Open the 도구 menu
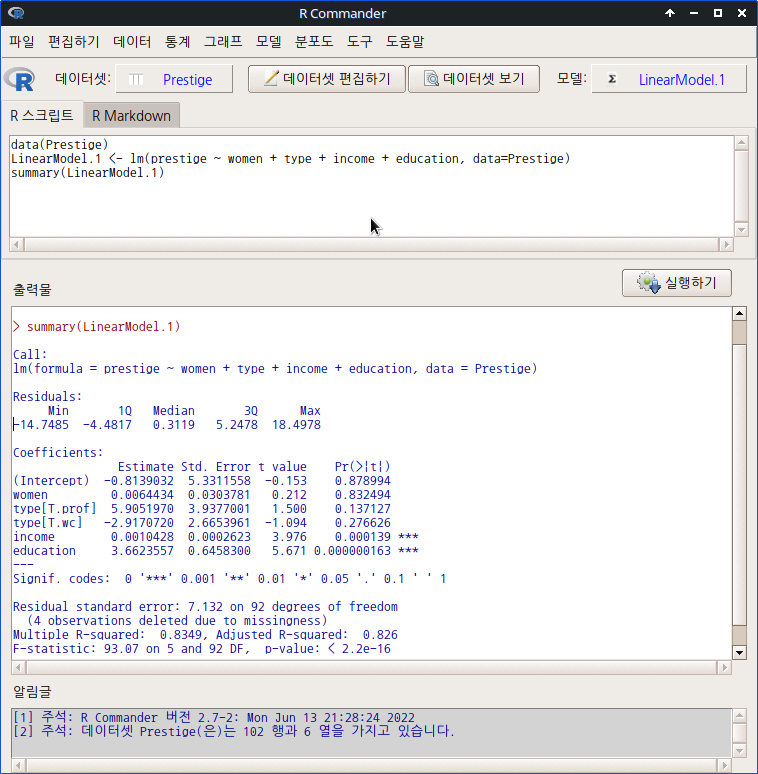 coord(359,41)
